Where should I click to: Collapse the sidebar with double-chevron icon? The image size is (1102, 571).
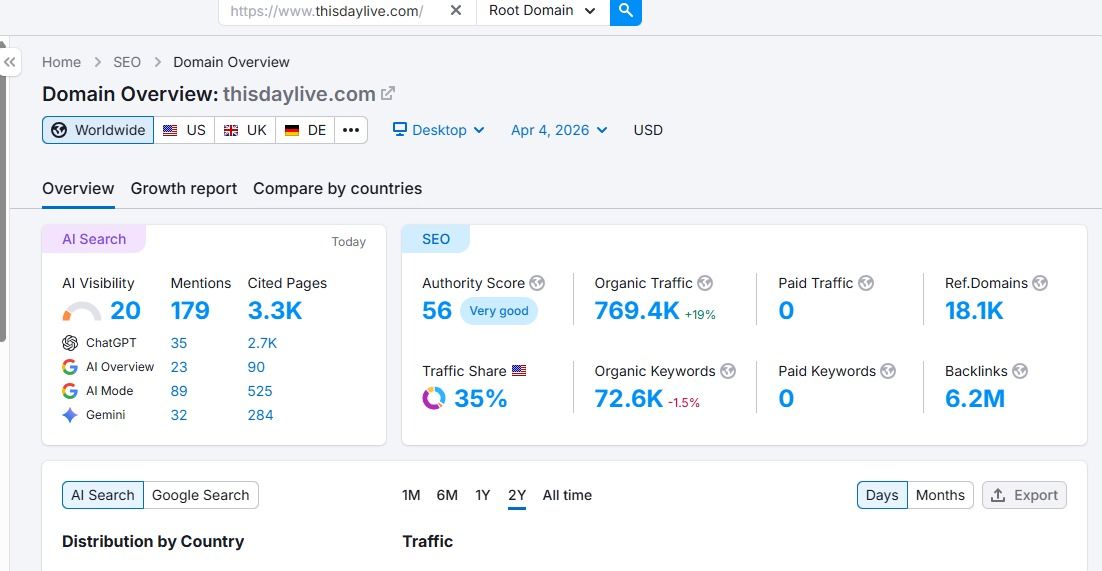coord(10,62)
